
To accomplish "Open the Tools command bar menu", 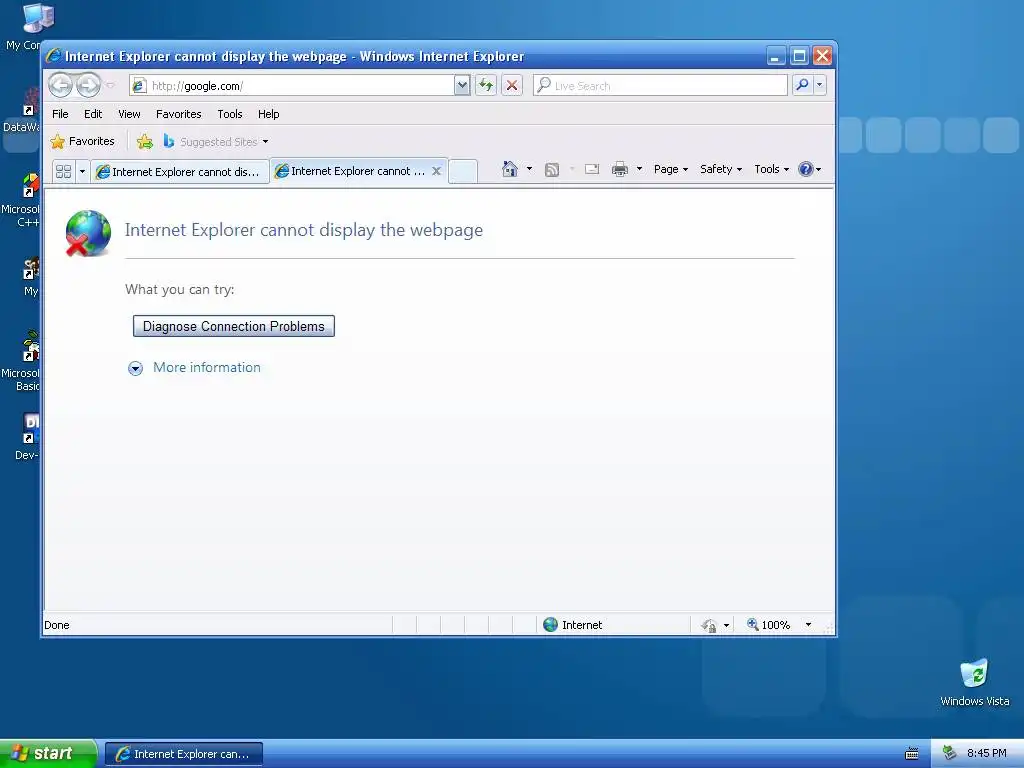I will pos(771,169).
